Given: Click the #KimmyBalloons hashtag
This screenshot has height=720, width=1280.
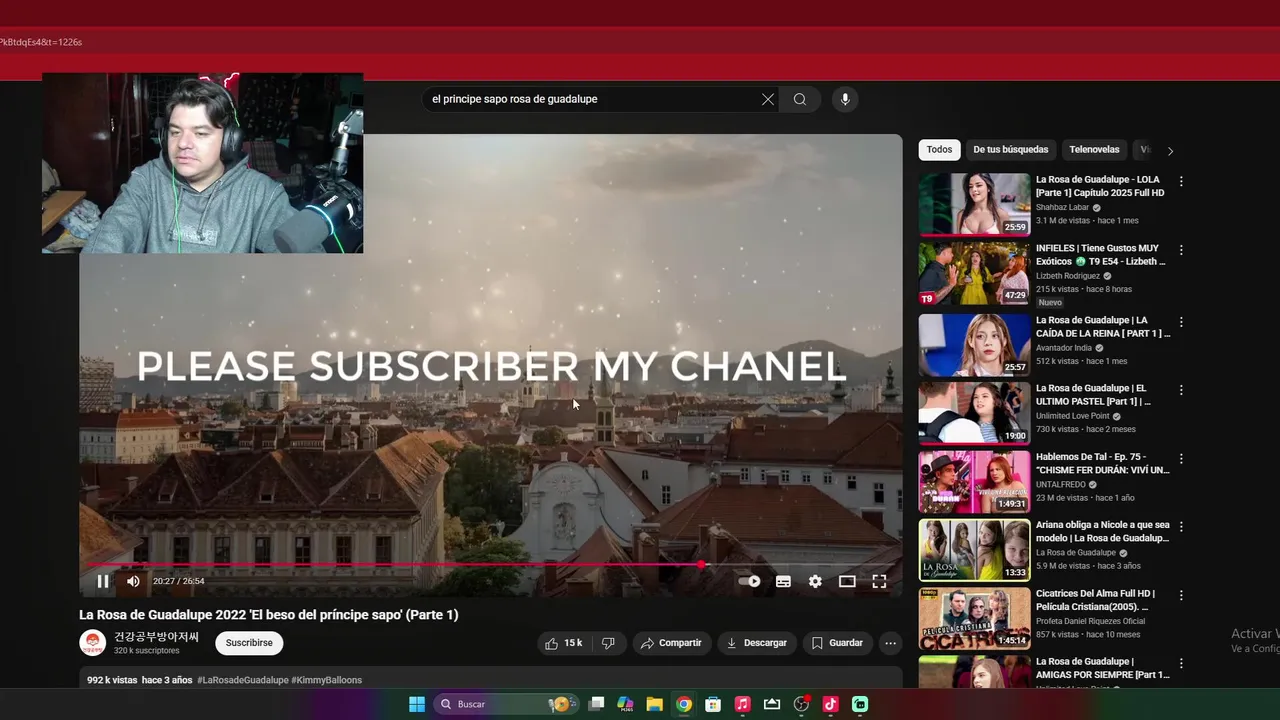Looking at the screenshot, I should 326,680.
